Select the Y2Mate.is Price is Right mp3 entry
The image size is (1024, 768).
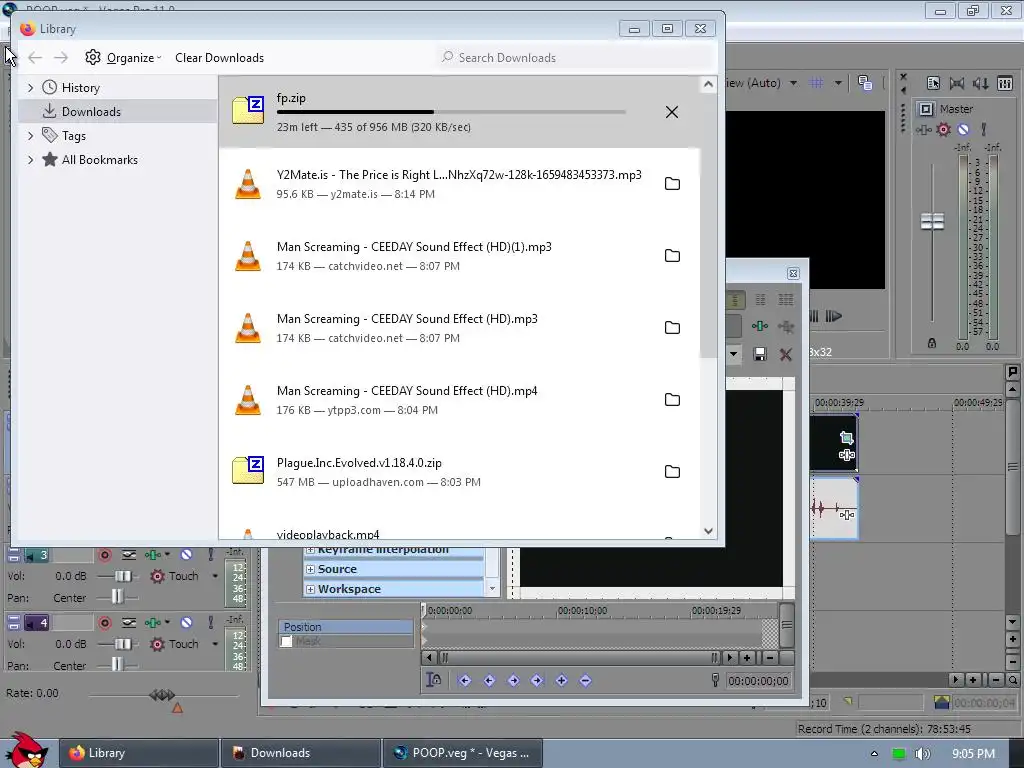click(459, 184)
